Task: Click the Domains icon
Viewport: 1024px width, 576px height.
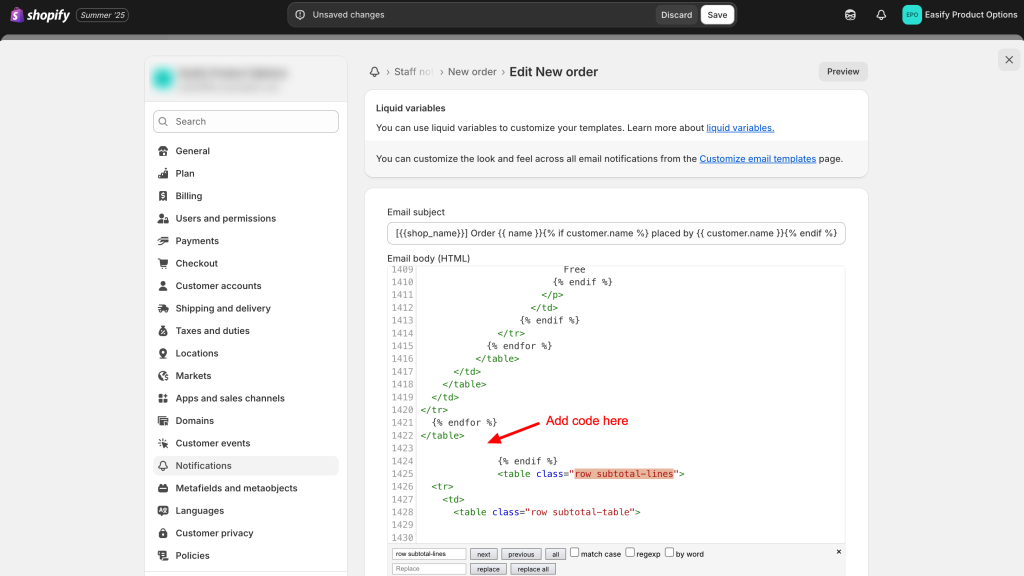Action: [x=163, y=421]
